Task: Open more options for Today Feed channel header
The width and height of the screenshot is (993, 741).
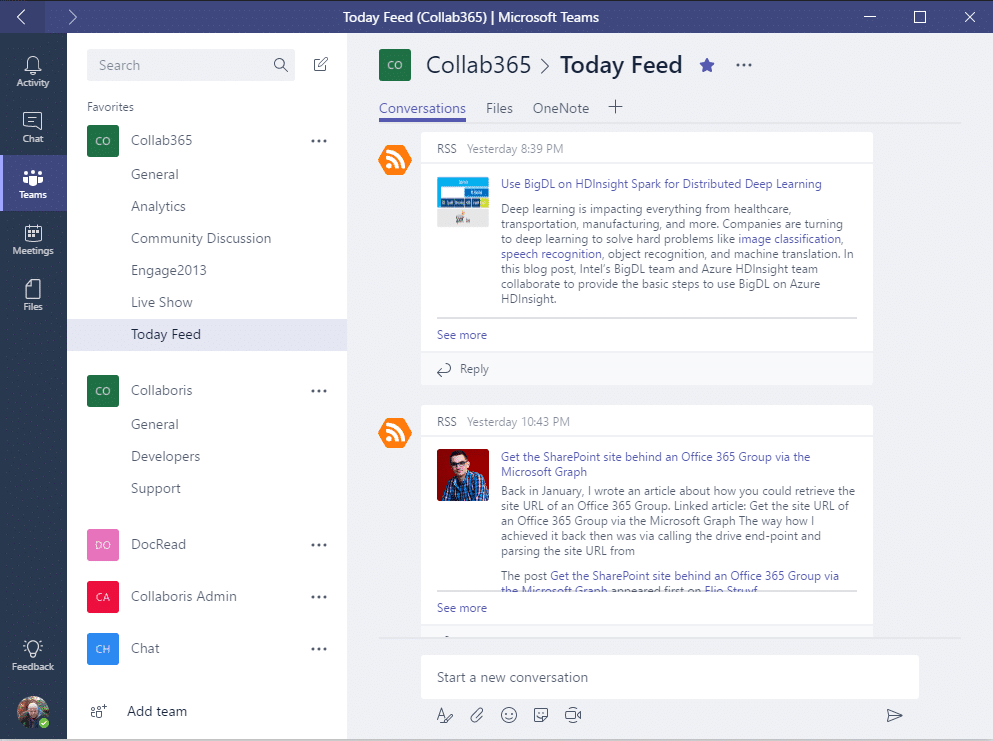Action: click(x=744, y=65)
